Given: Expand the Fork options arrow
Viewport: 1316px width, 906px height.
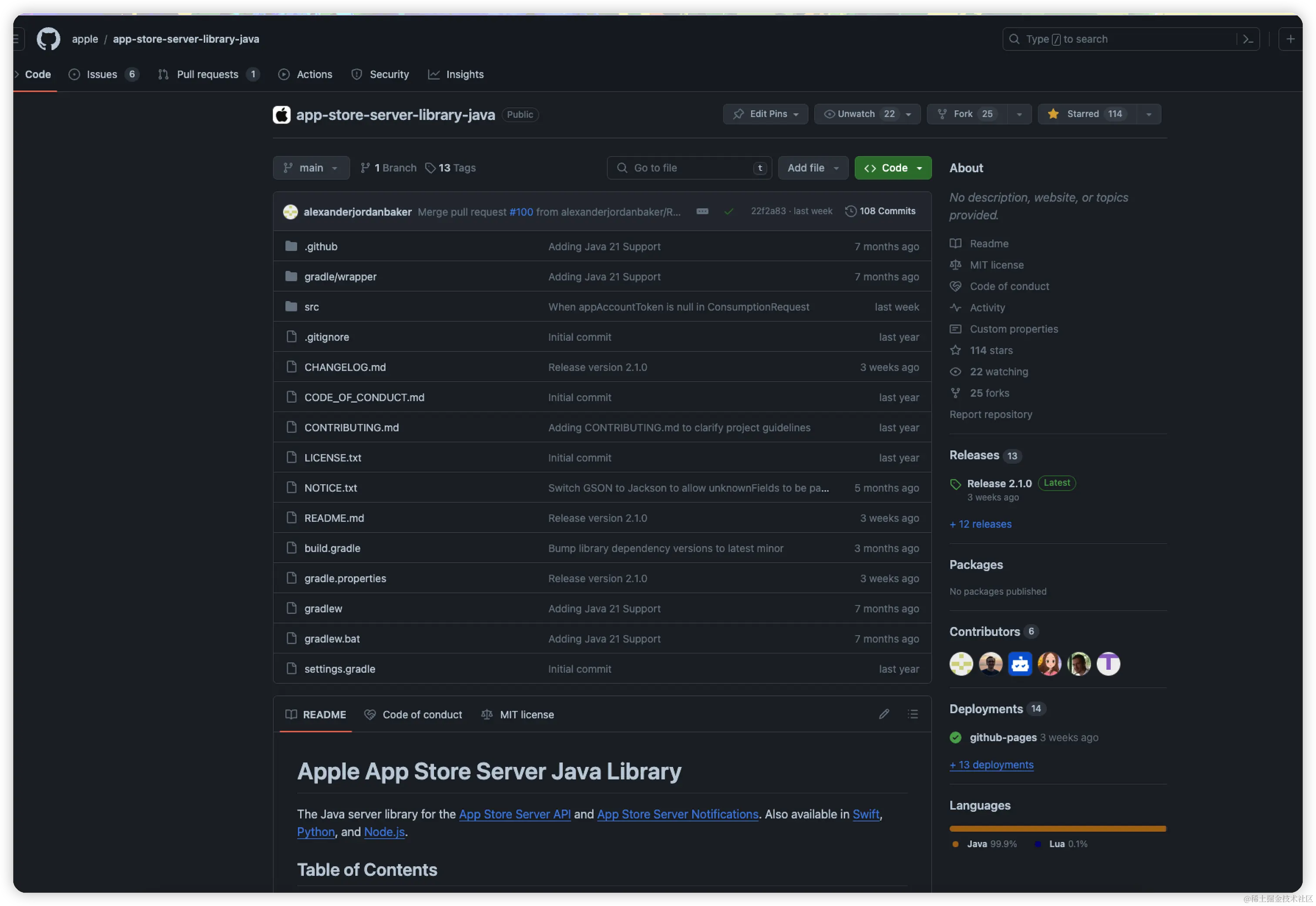Looking at the screenshot, I should [1019, 114].
